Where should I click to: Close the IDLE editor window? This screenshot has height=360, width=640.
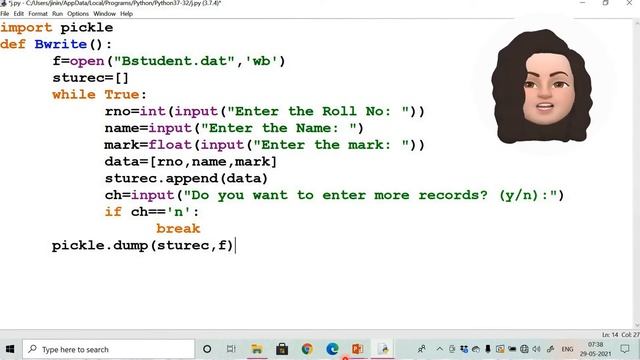point(629,3)
